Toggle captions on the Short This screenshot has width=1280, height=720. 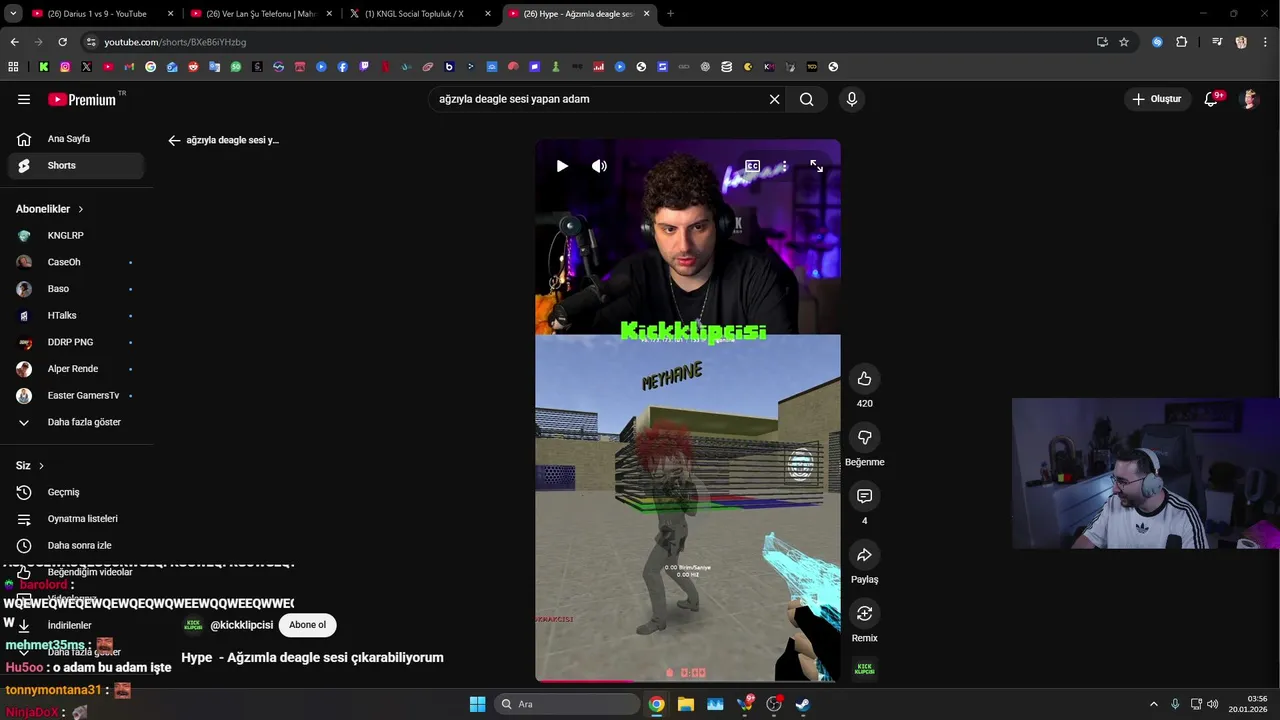(x=752, y=166)
